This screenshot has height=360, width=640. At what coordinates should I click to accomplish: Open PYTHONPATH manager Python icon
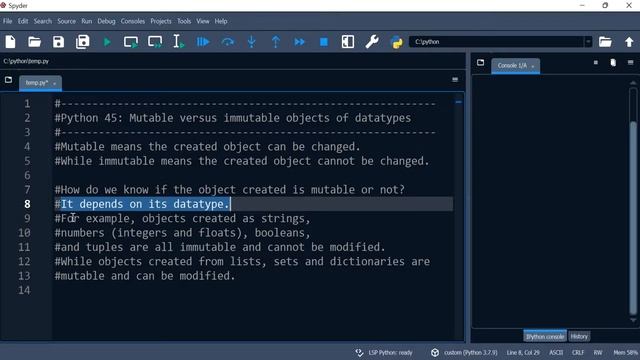click(x=396, y=42)
